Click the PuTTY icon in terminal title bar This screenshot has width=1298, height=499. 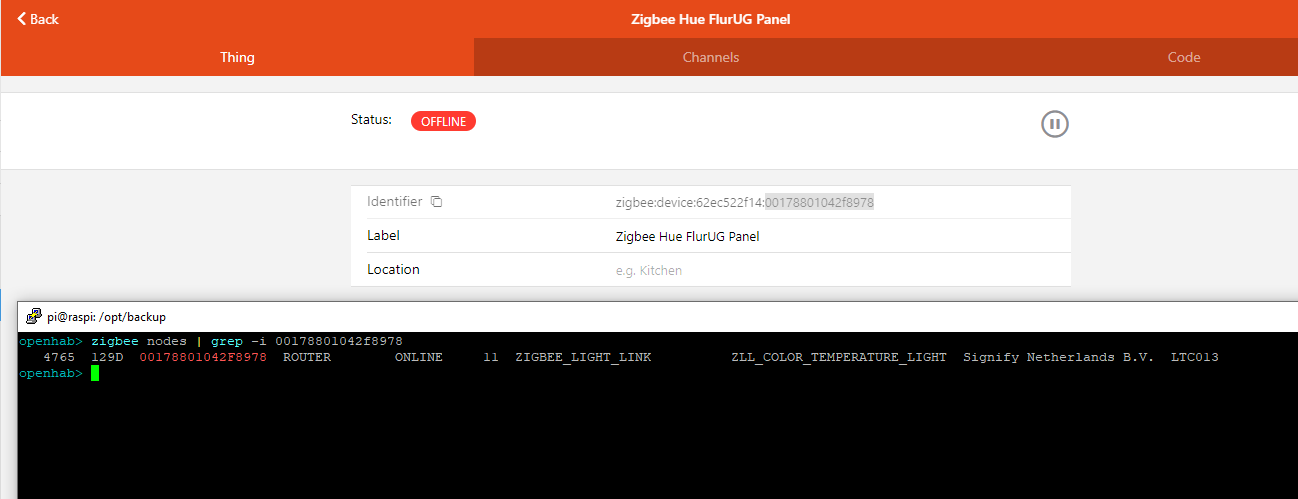click(x=33, y=316)
